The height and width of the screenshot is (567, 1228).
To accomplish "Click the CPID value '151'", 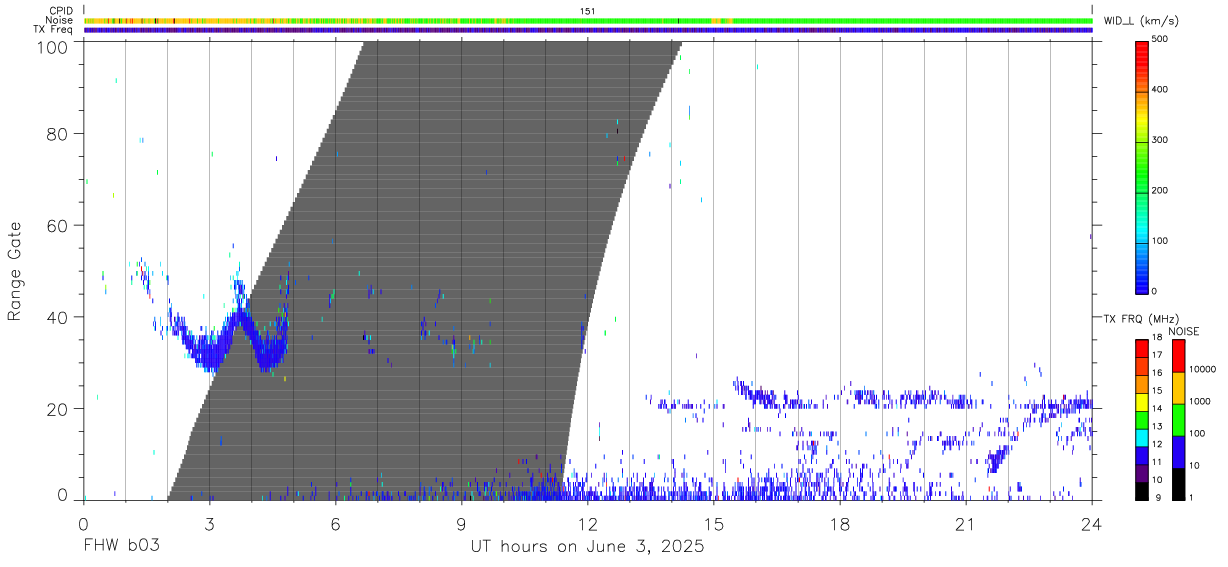I will point(588,11).
